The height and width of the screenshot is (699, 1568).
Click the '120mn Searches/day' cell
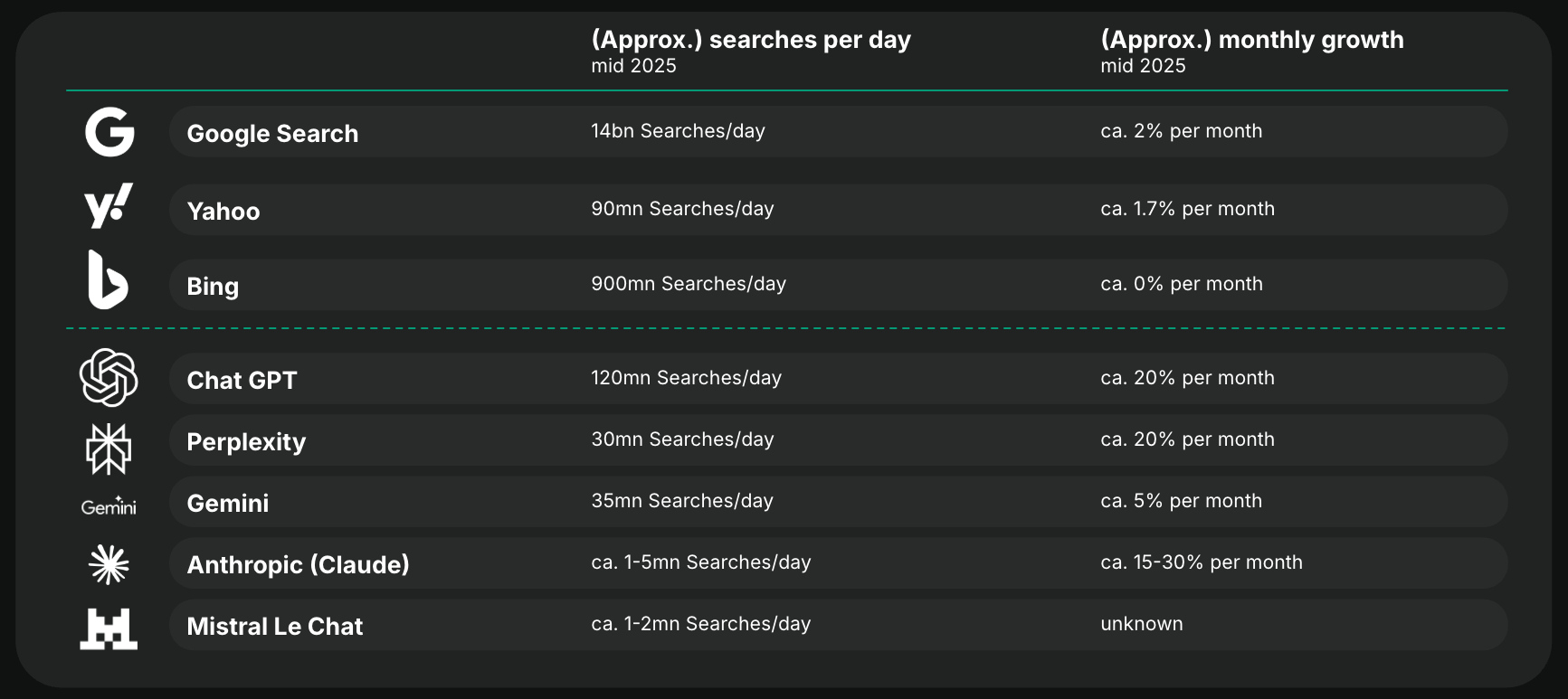coord(686,378)
